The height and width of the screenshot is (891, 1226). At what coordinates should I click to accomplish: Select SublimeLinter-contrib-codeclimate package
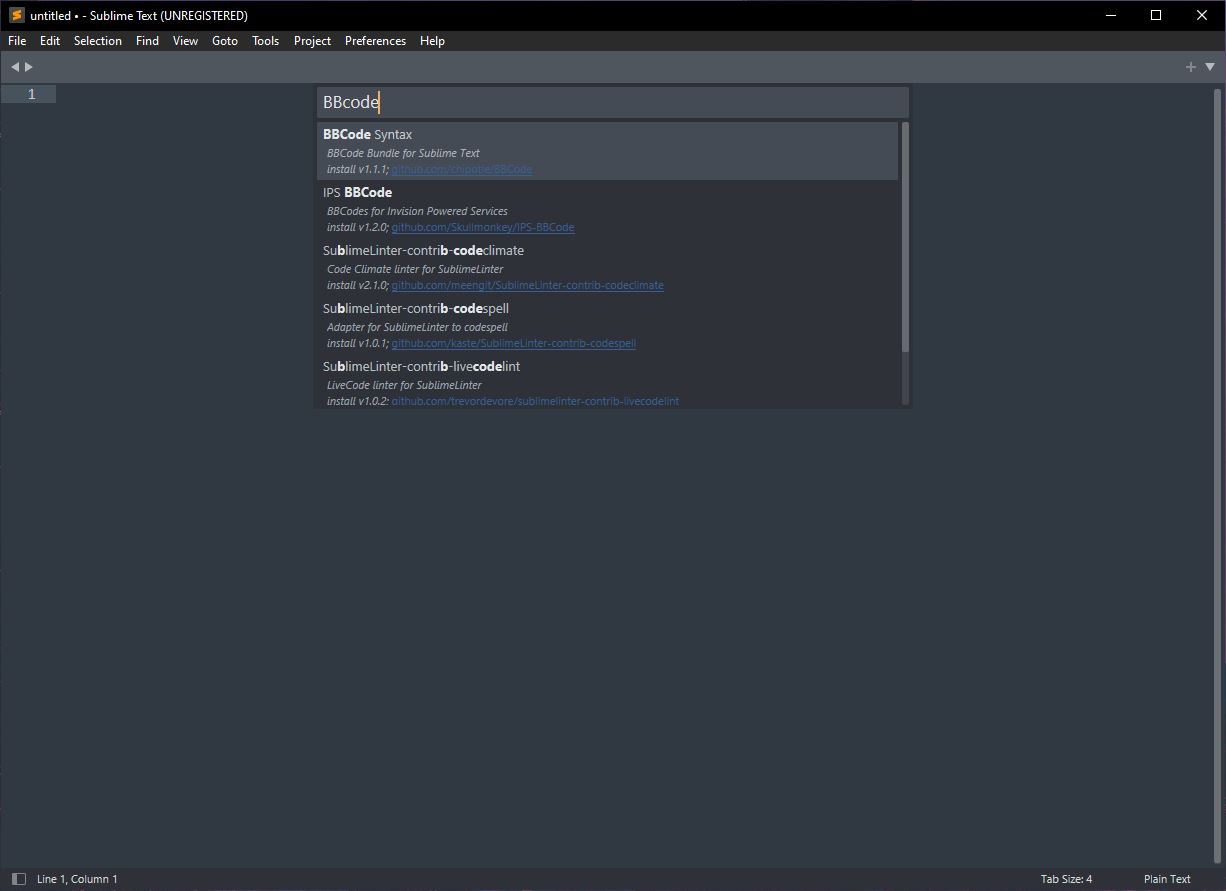point(608,267)
